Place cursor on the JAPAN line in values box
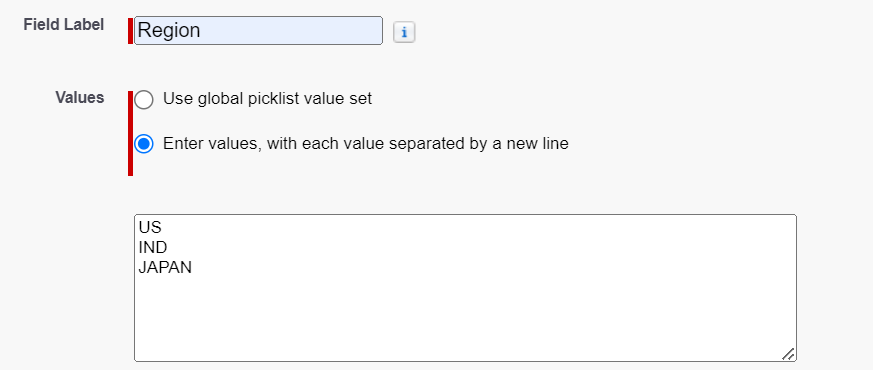 coord(165,268)
